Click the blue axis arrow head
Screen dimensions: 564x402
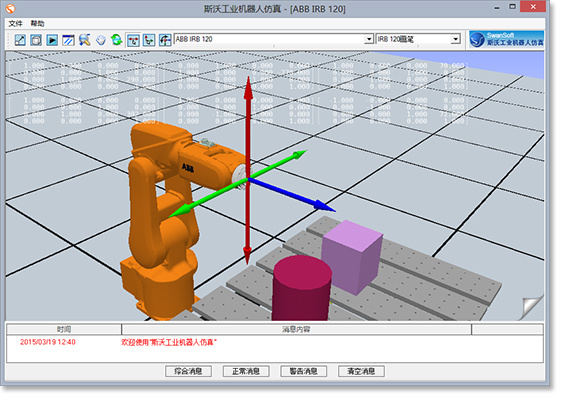(x=324, y=206)
